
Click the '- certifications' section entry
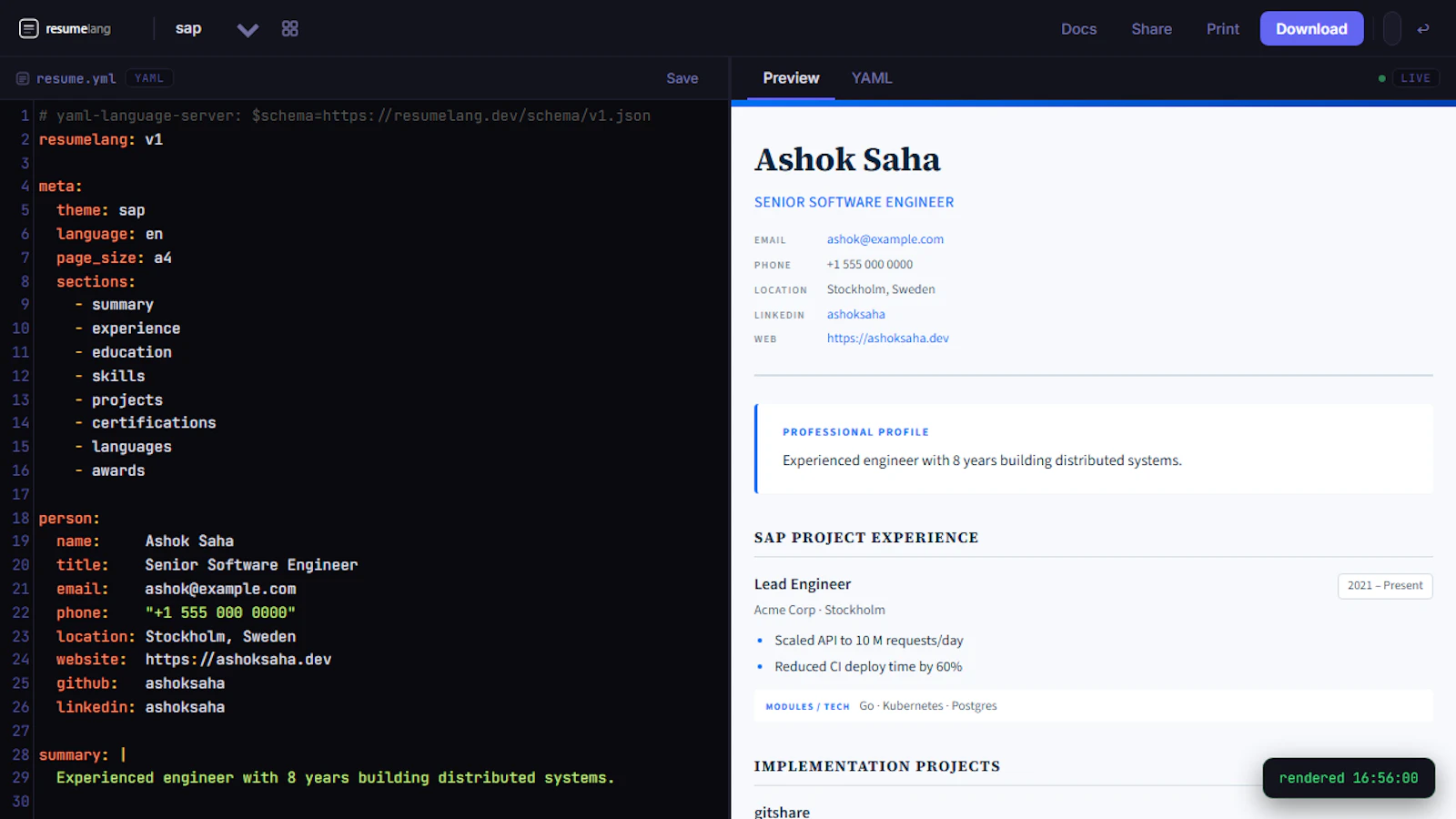(x=146, y=423)
